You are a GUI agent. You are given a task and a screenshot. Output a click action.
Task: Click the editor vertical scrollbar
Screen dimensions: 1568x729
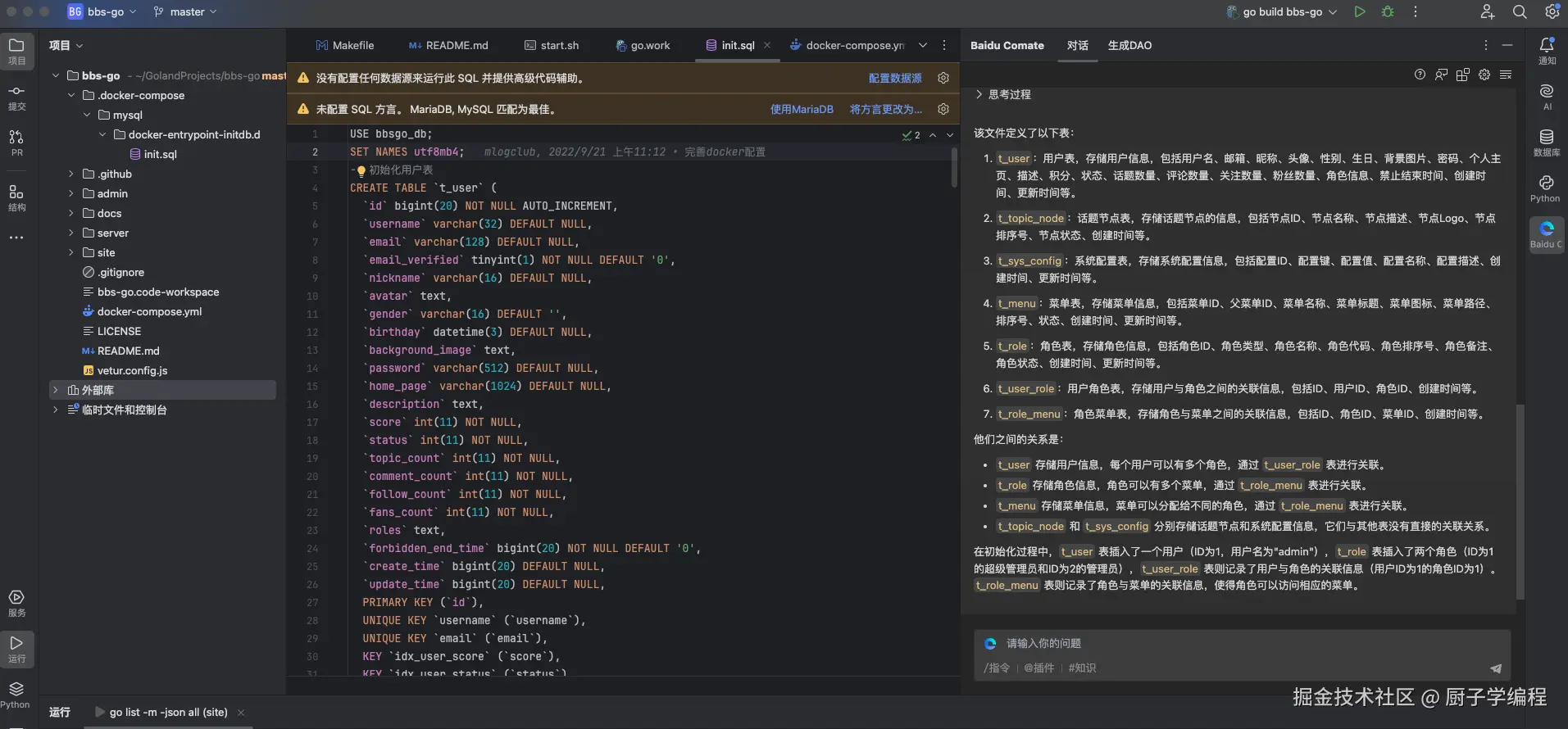coord(954,168)
